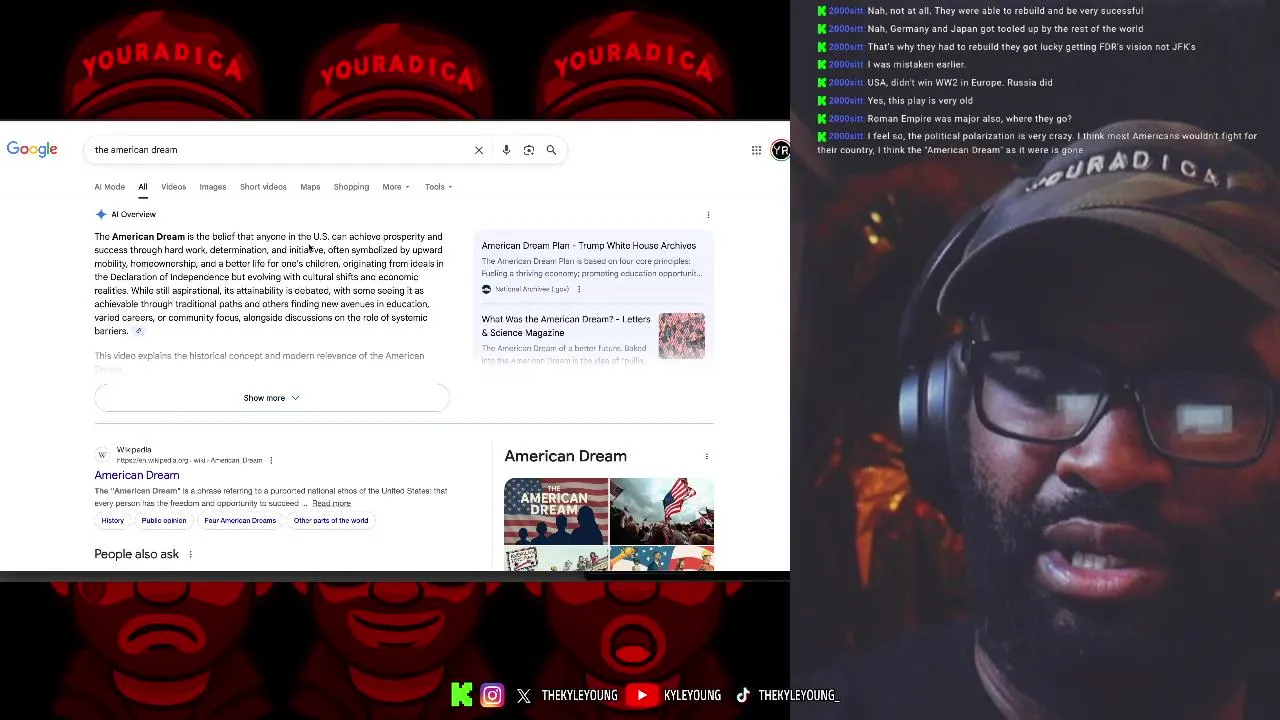Click chat message about Roman Empire

(968, 119)
